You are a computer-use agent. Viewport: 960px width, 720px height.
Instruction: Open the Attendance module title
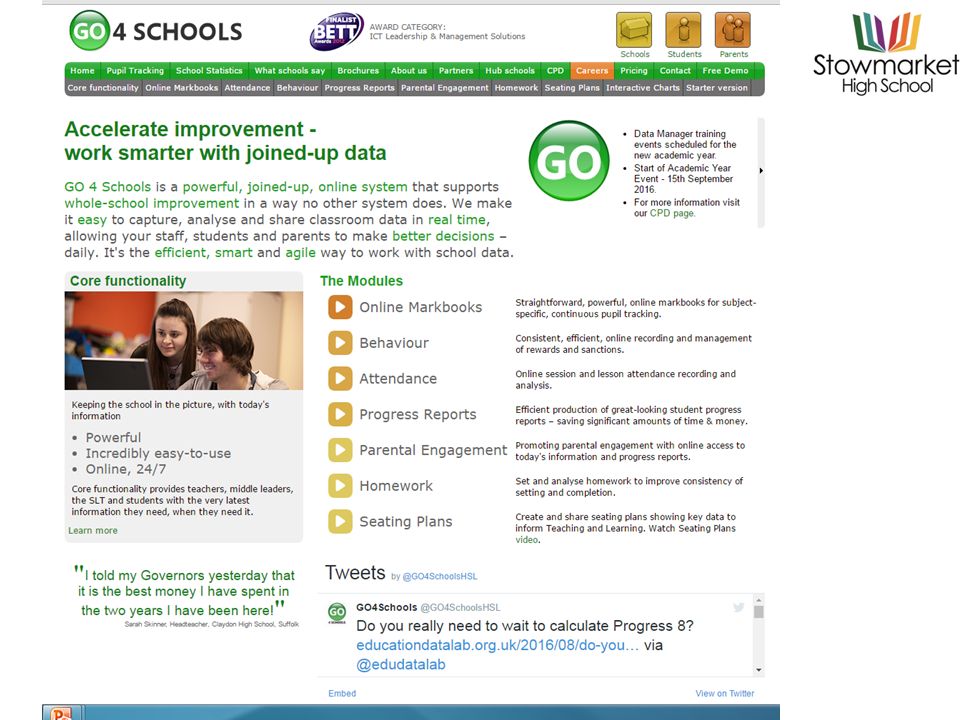(398, 378)
